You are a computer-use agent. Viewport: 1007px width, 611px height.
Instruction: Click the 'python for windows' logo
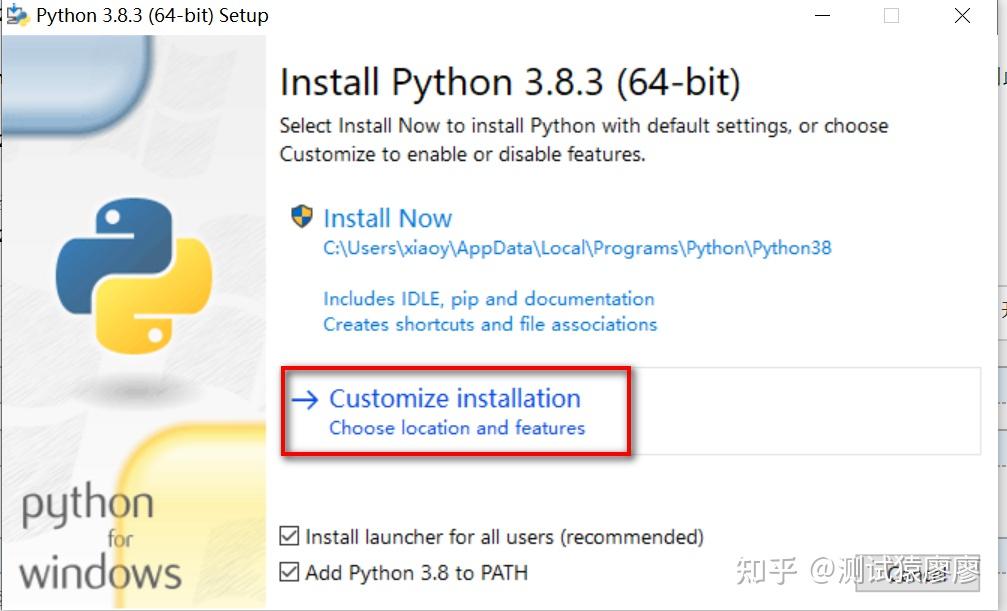pyautogui.click(x=100, y=540)
